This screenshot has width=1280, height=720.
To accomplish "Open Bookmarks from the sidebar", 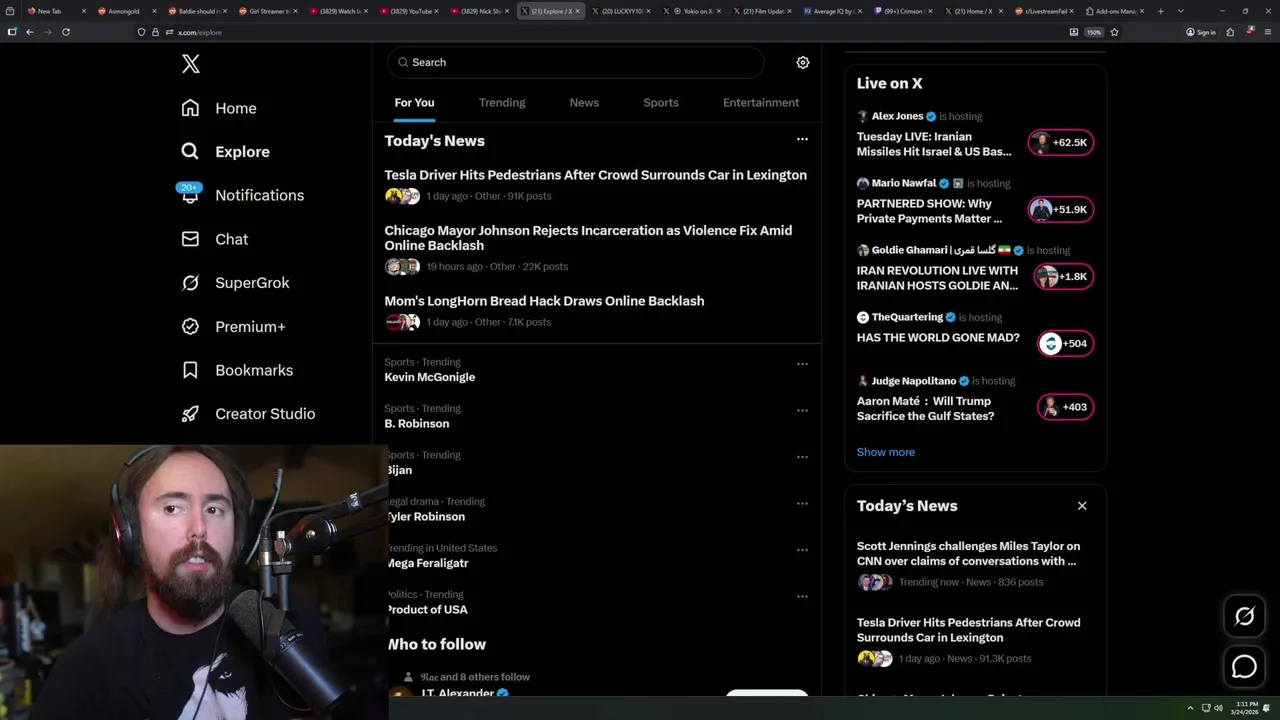I will point(237,370).
